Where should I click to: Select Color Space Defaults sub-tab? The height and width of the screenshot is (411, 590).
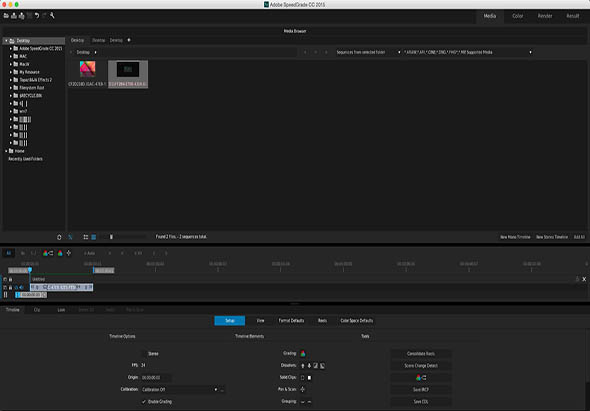point(357,321)
